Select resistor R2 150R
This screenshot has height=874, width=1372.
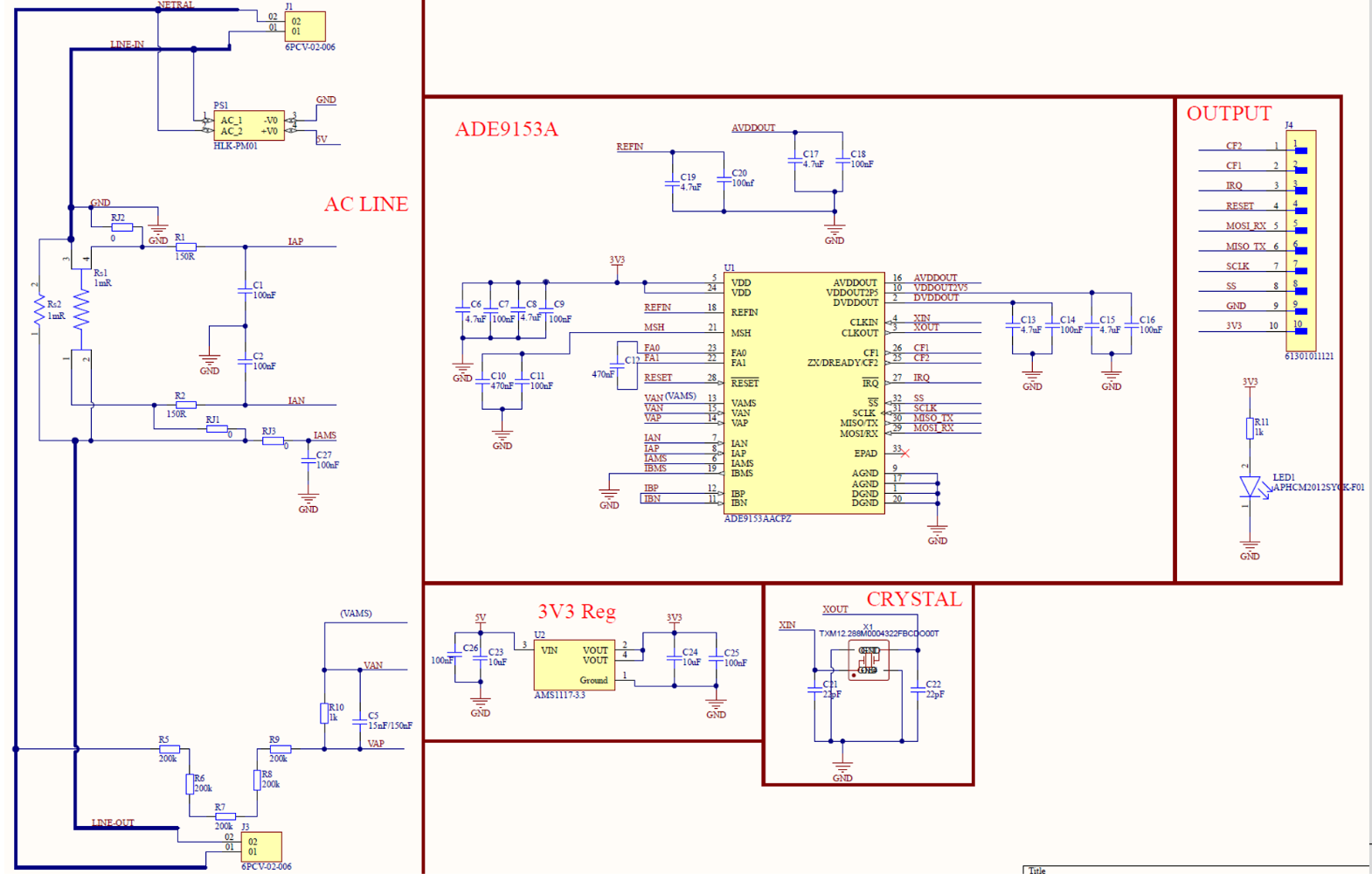pos(185,405)
